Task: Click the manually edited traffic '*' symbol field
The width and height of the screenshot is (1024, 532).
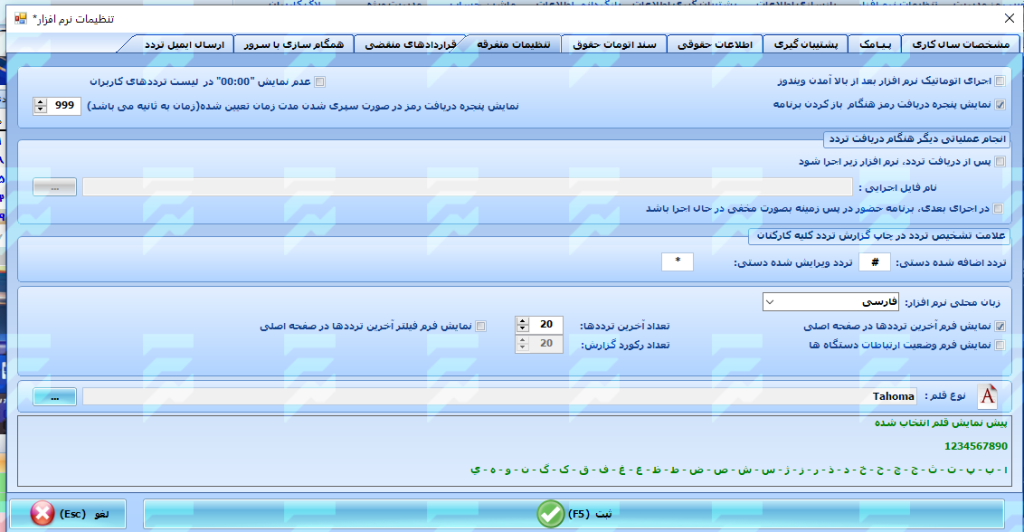Action: coord(677,262)
